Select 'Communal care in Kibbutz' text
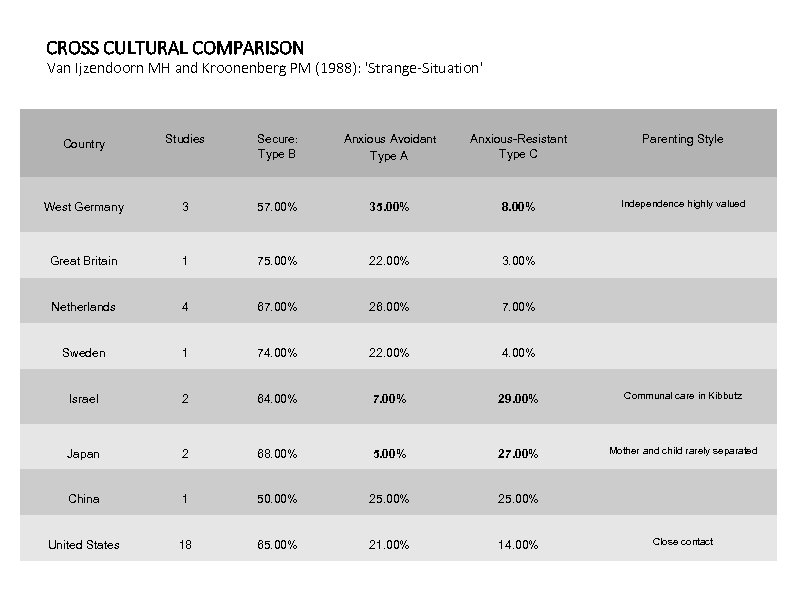794x595 pixels. [682, 396]
